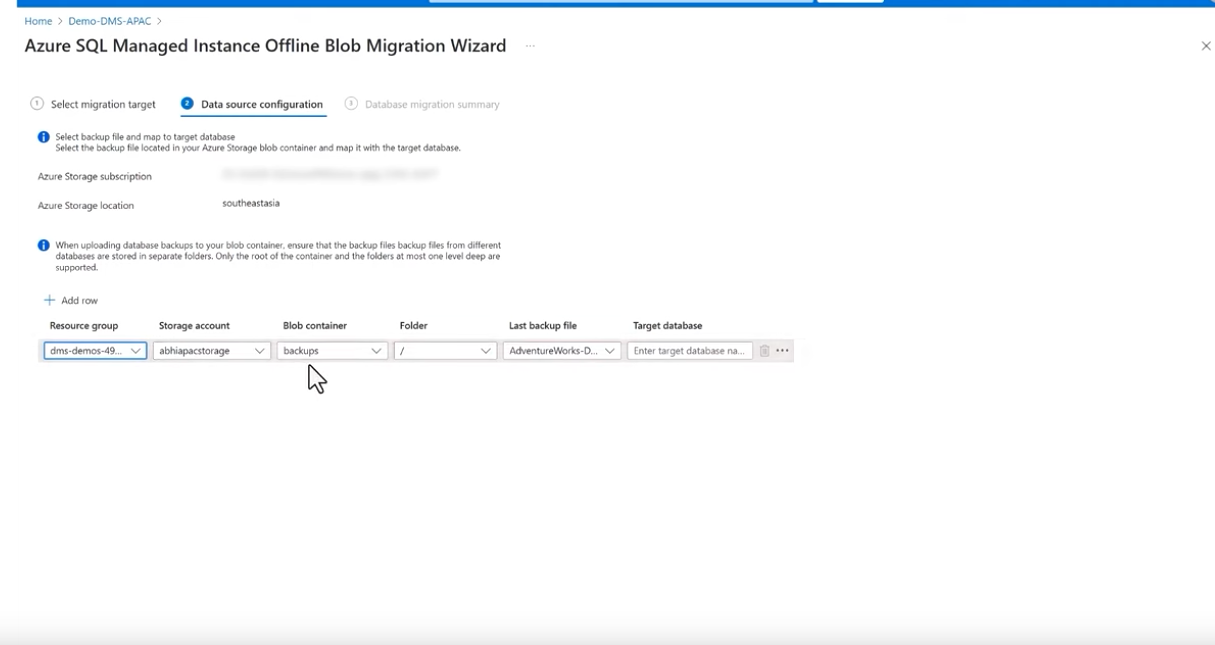Go to Select migration target step
The width and height of the screenshot is (1215, 645).
[x=103, y=104]
